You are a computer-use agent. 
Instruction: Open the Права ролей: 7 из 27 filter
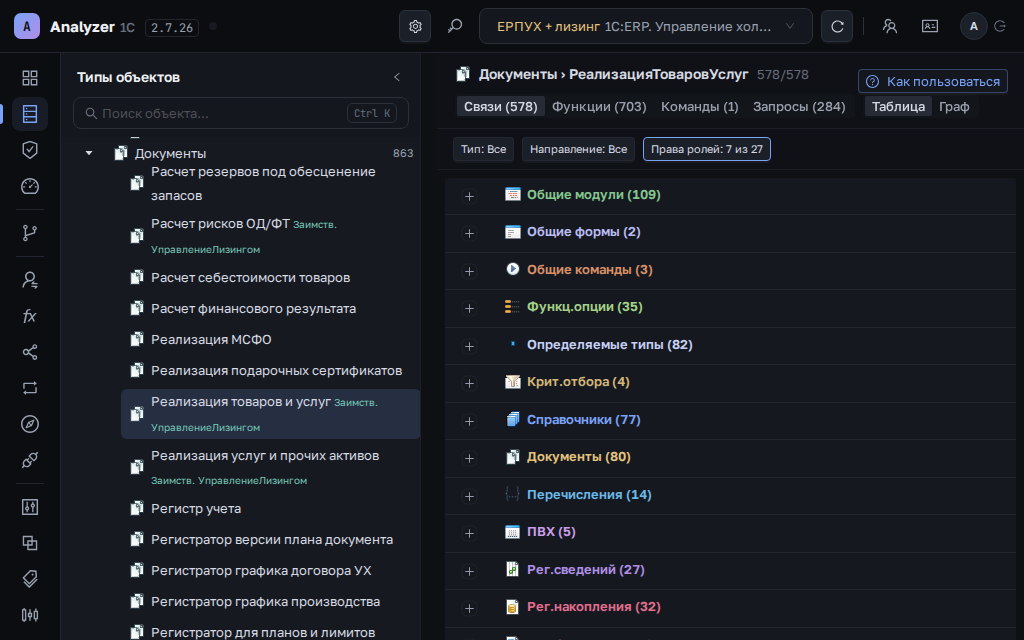707,150
